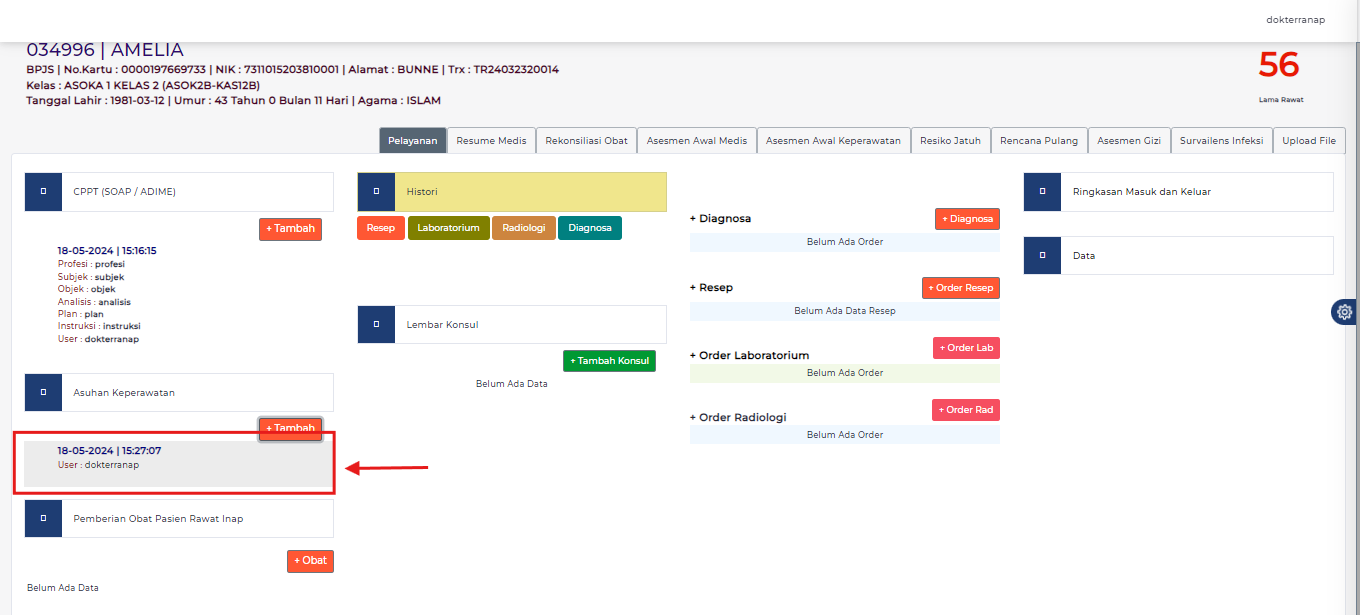Screen dimensions: 1360x615
Task: Click the icon beside Ringkasan Masuk dan Keluar
Action: coord(1042,191)
